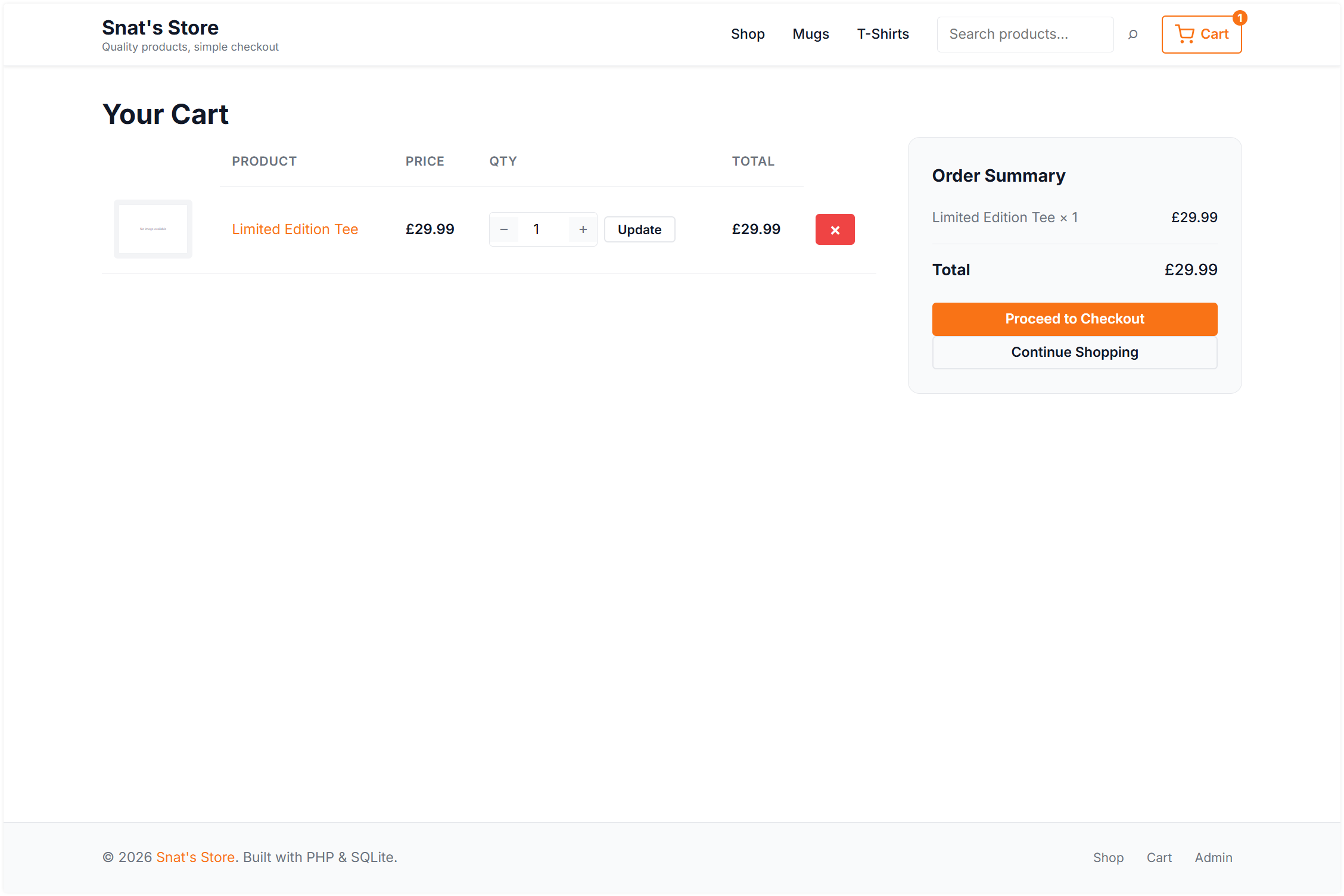This screenshot has width=1344, height=896.
Task: Open the T-Shirts category
Action: click(883, 34)
